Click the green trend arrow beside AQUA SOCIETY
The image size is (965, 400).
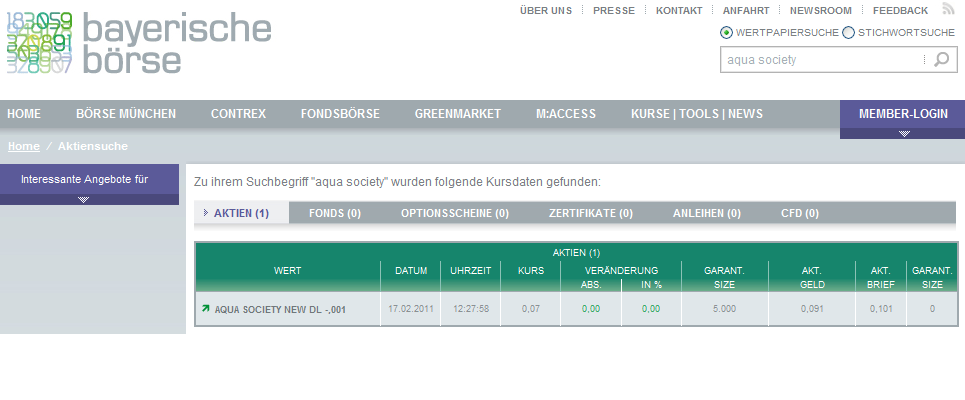pos(206,308)
